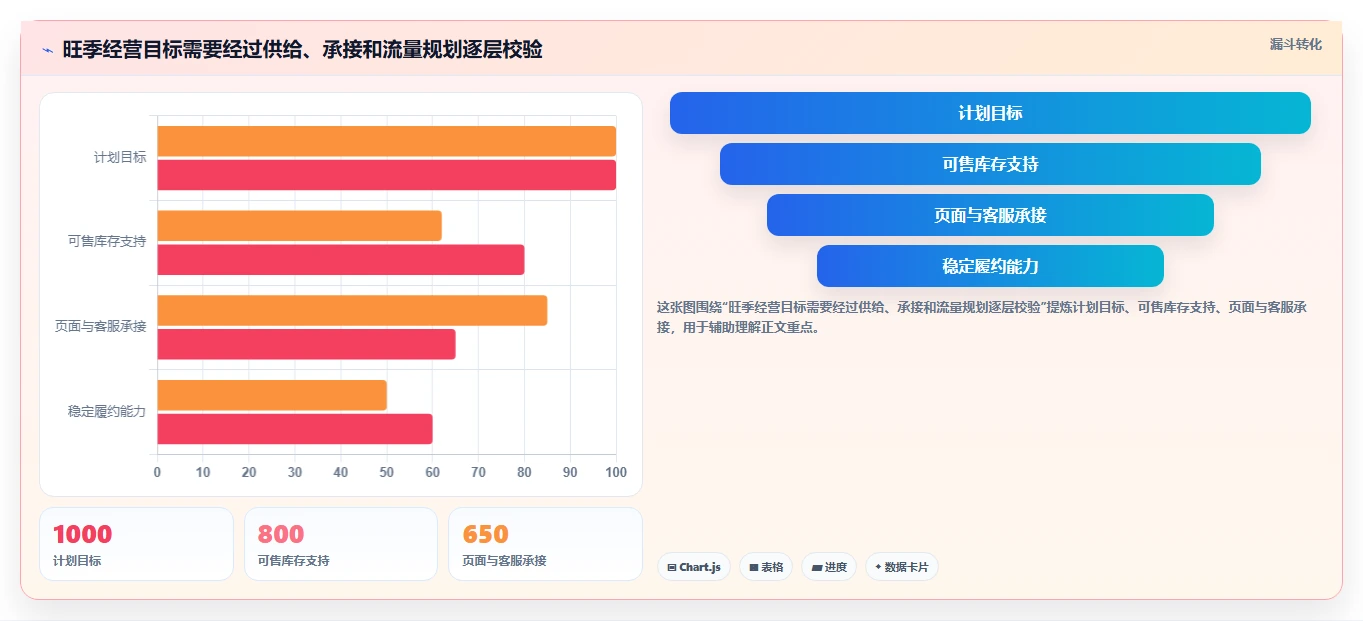Click the x-axis tick label 80
1363x621 pixels.
click(524, 472)
